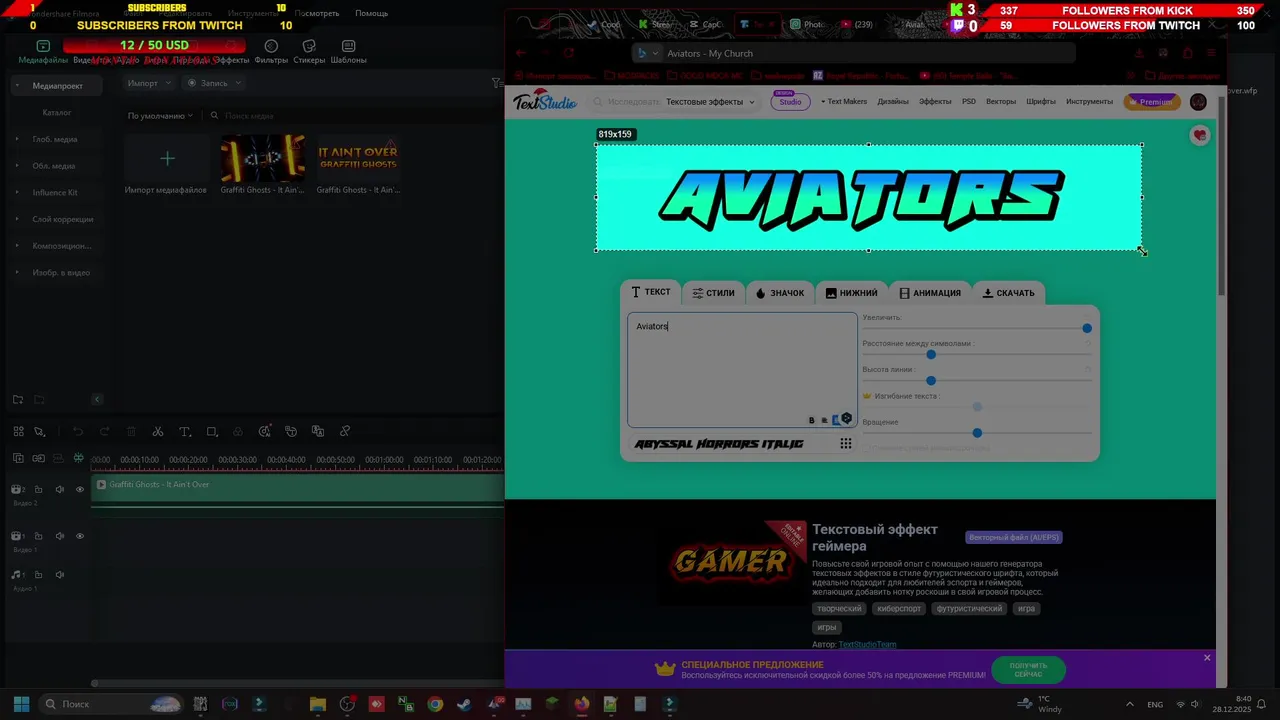Click the new folder icon under media tree

coord(18,400)
